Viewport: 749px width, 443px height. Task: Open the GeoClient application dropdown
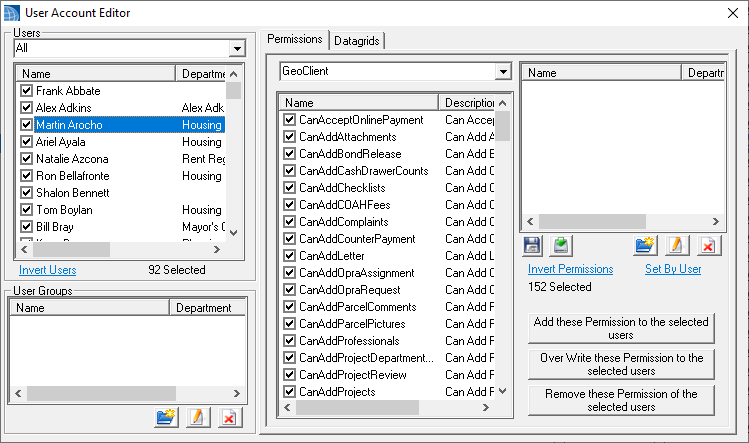coord(503,72)
